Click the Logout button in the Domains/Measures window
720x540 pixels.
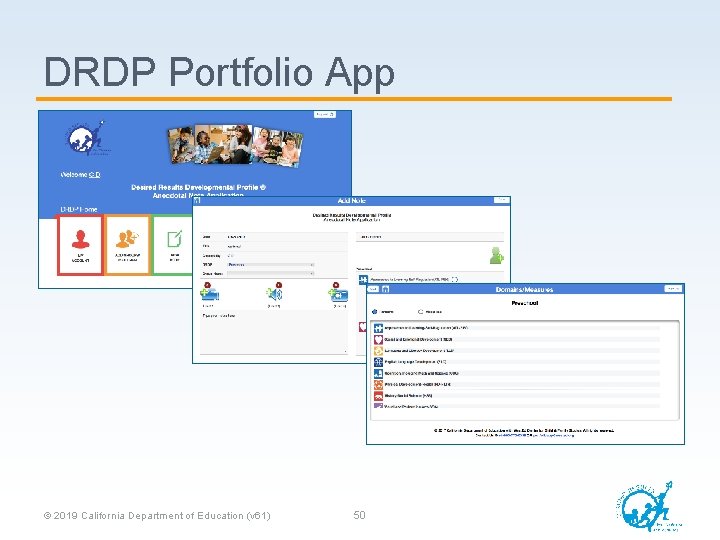[673, 289]
